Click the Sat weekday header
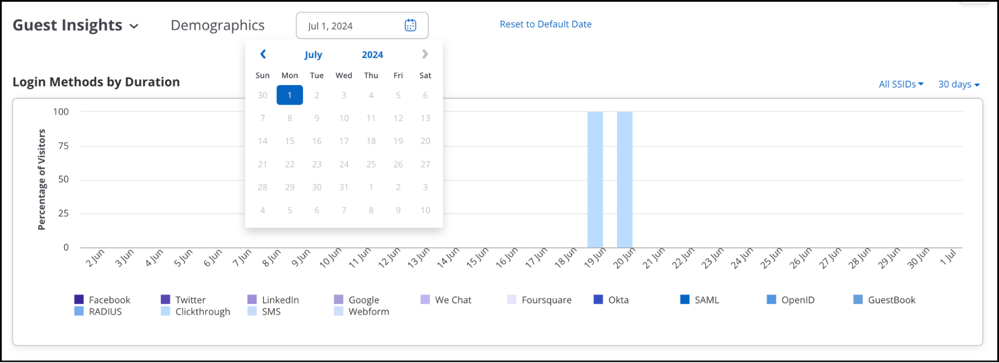Viewport: 999px width, 363px height. click(x=426, y=75)
